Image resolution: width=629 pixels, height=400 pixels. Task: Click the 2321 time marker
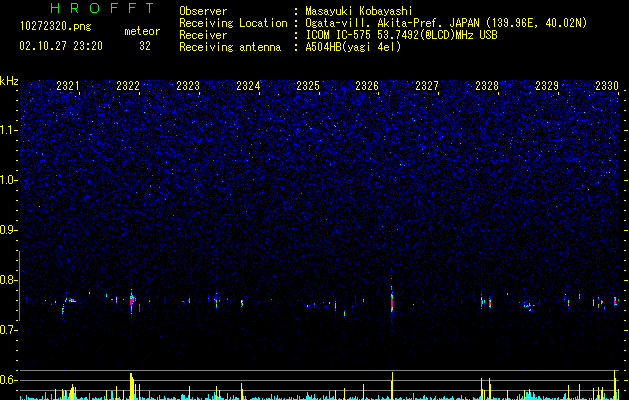coord(68,85)
